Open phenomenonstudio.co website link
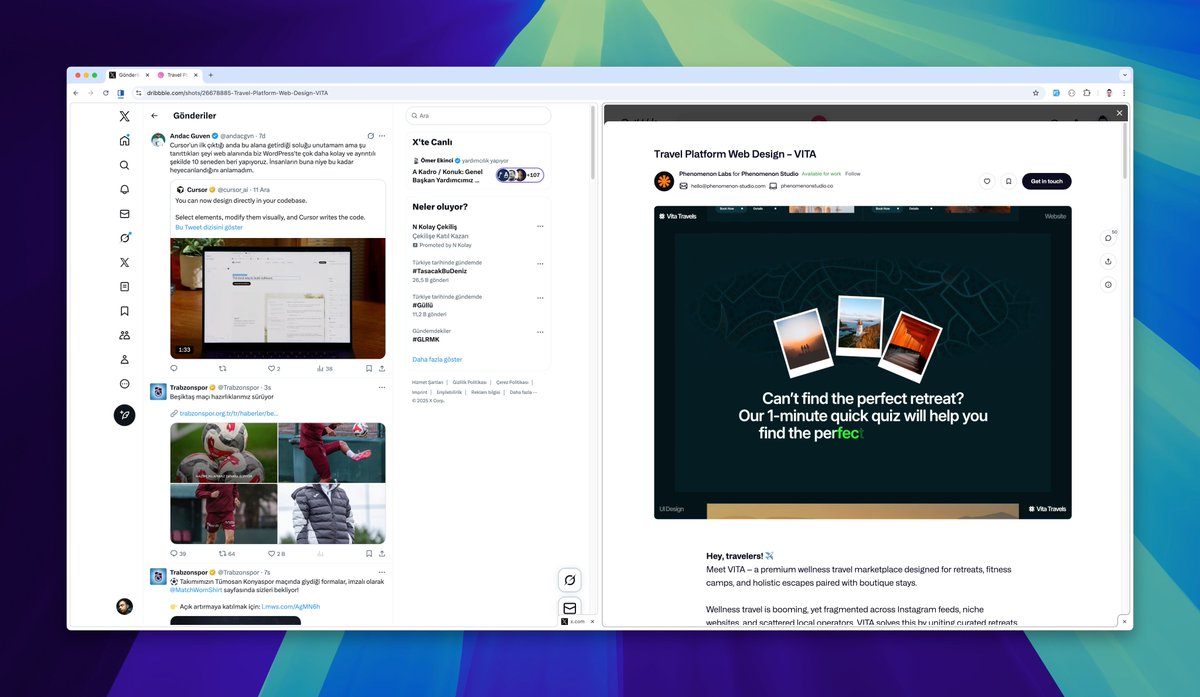 (x=806, y=186)
